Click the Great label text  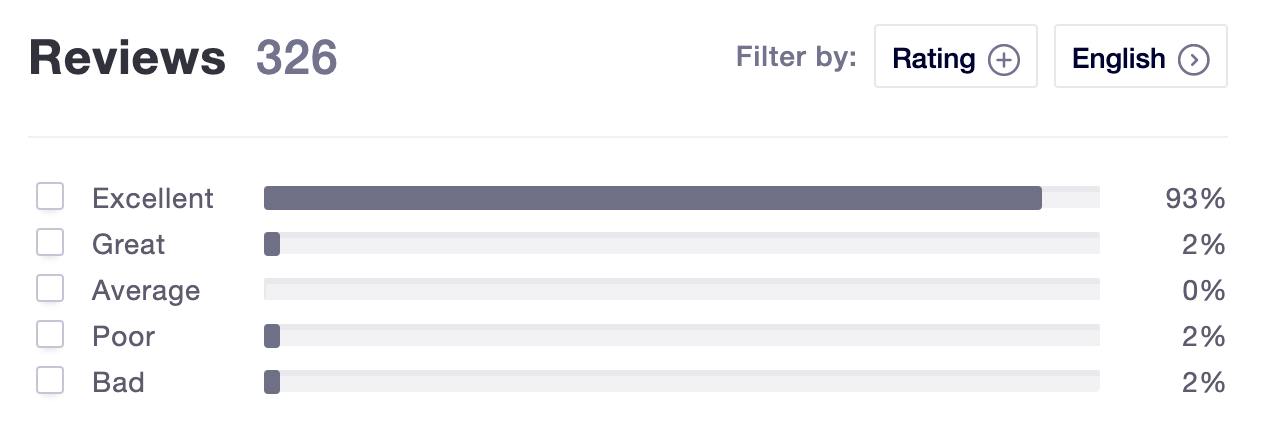click(128, 244)
